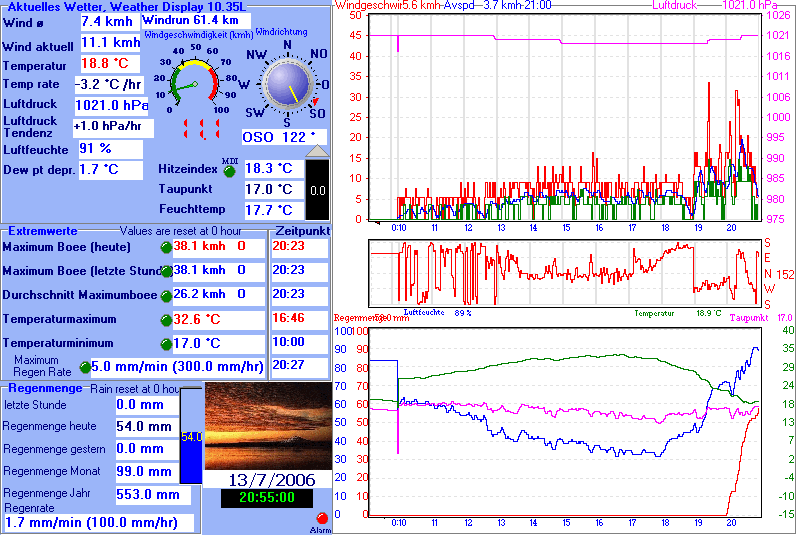
Task: Click green LED beside Maximum Regen Rate
Action: (x=85, y=367)
